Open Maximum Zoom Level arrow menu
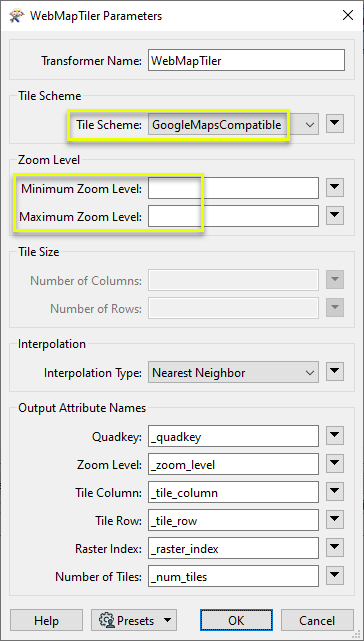Screen dimensions: 364x641 pyautogui.click(x=335, y=216)
